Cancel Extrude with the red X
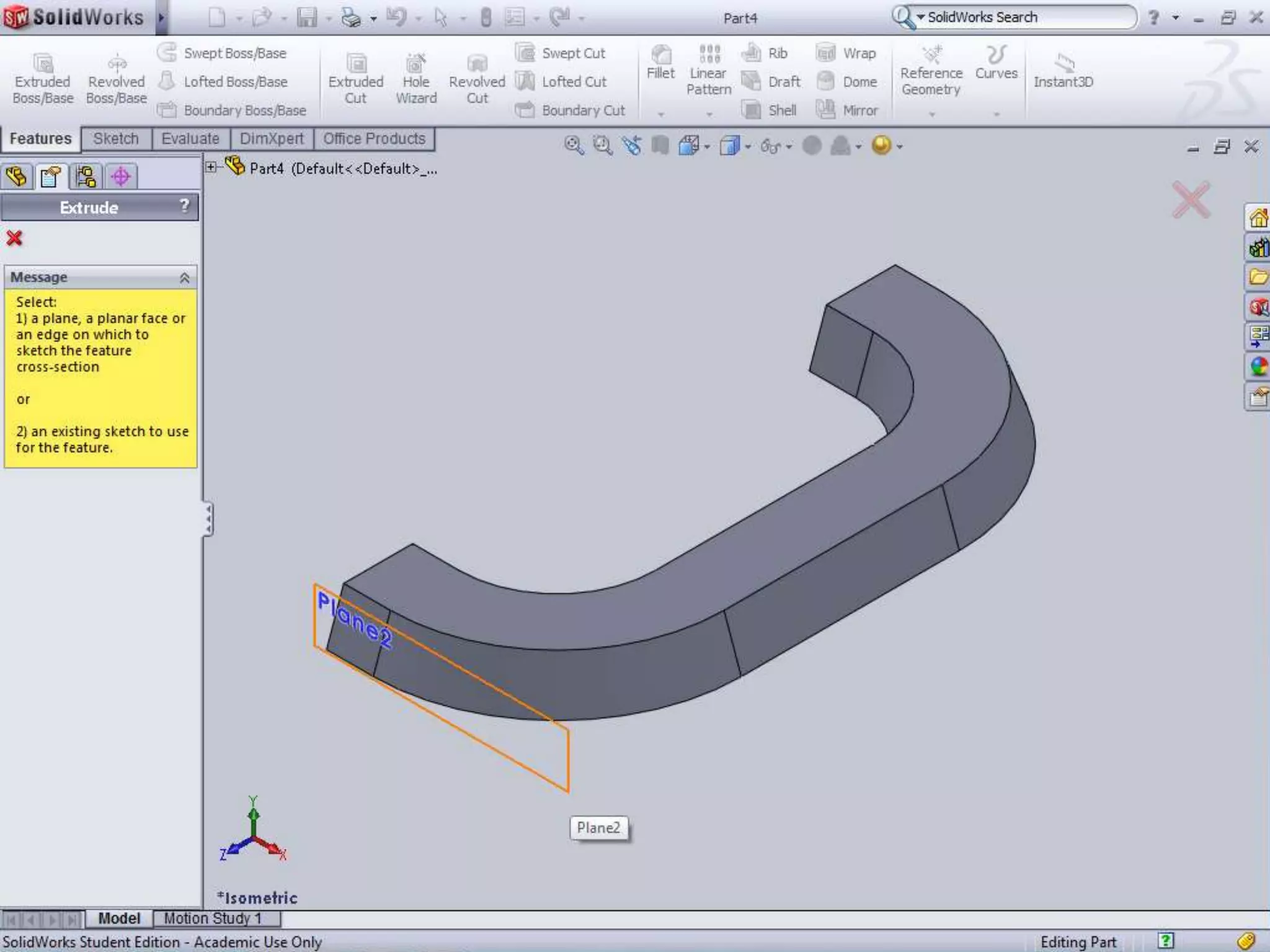The width and height of the screenshot is (1270, 952). tap(14, 238)
